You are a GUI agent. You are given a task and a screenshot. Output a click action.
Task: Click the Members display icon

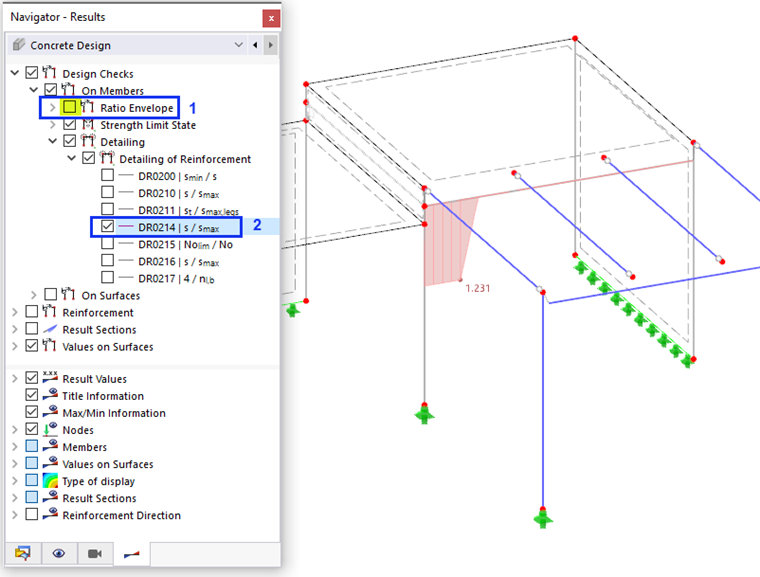pyautogui.click(x=50, y=446)
